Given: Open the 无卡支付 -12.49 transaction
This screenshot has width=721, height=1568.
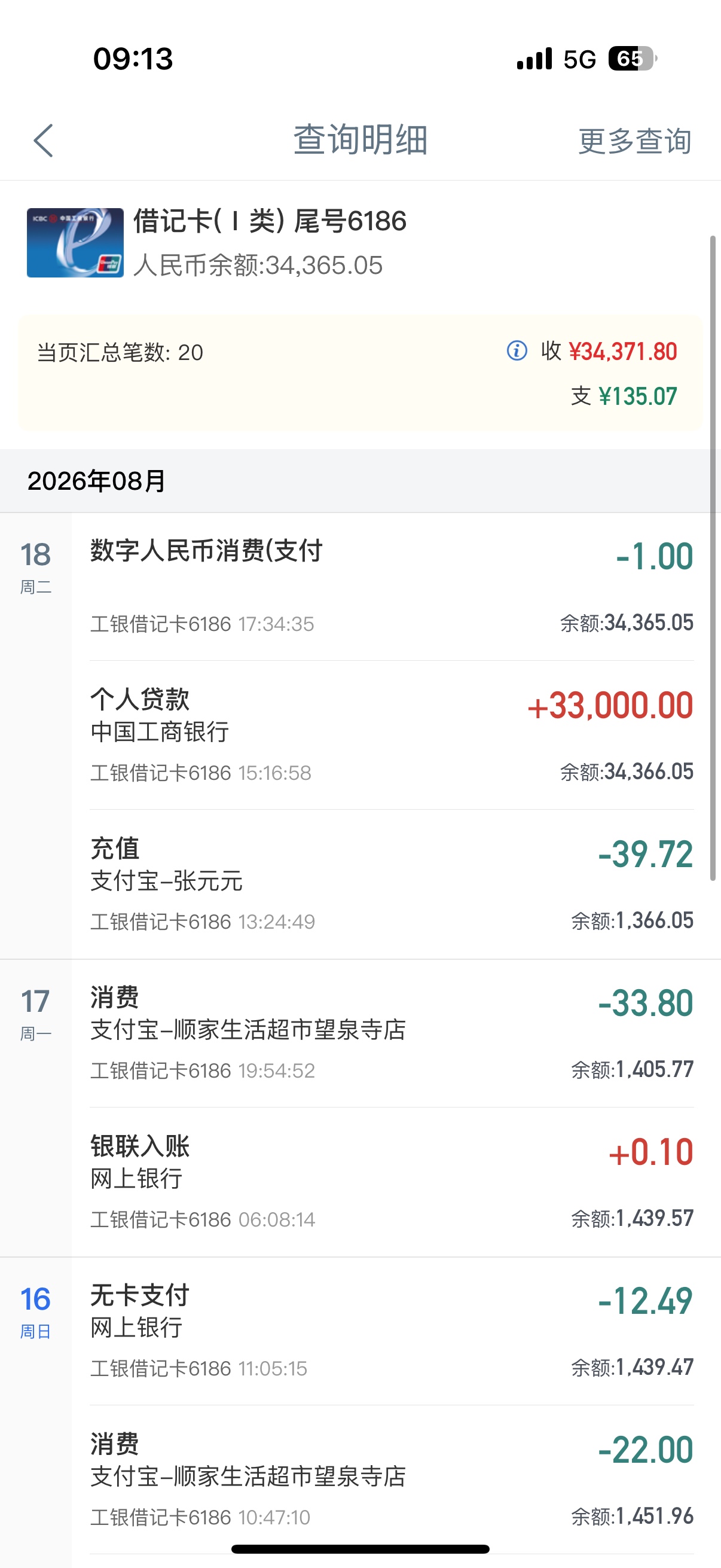Looking at the screenshot, I should click(392, 1331).
